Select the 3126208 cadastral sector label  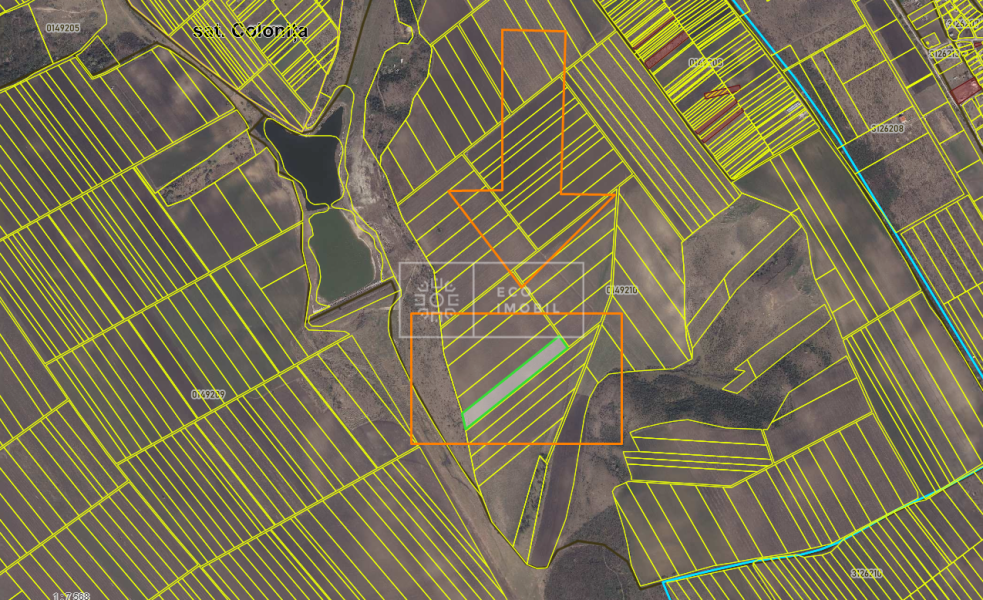pyautogui.click(x=886, y=129)
